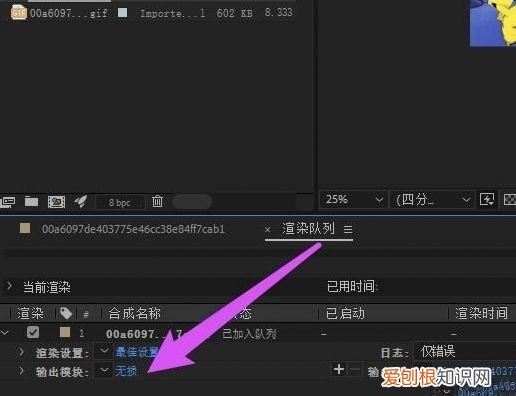Click the 8.333 frame rate cell
This screenshot has height=396, width=516.
[x=278, y=13]
